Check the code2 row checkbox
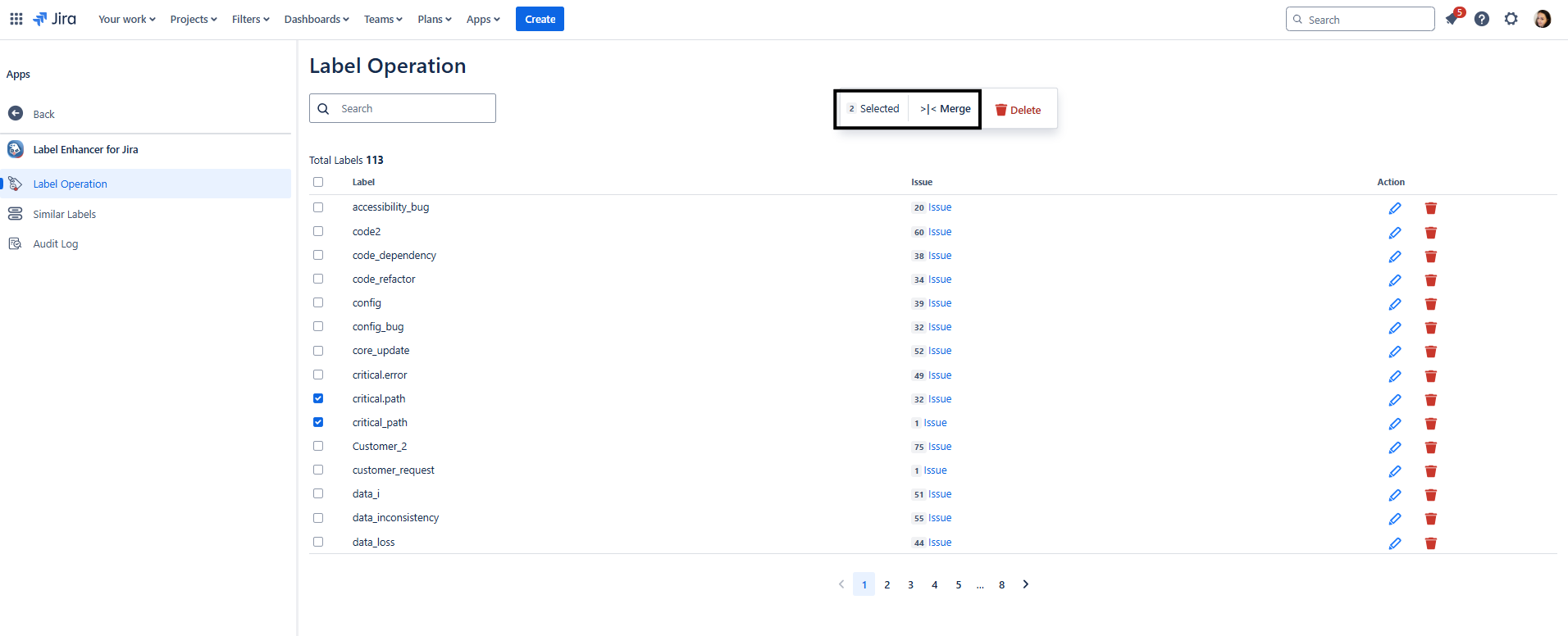 point(318,231)
